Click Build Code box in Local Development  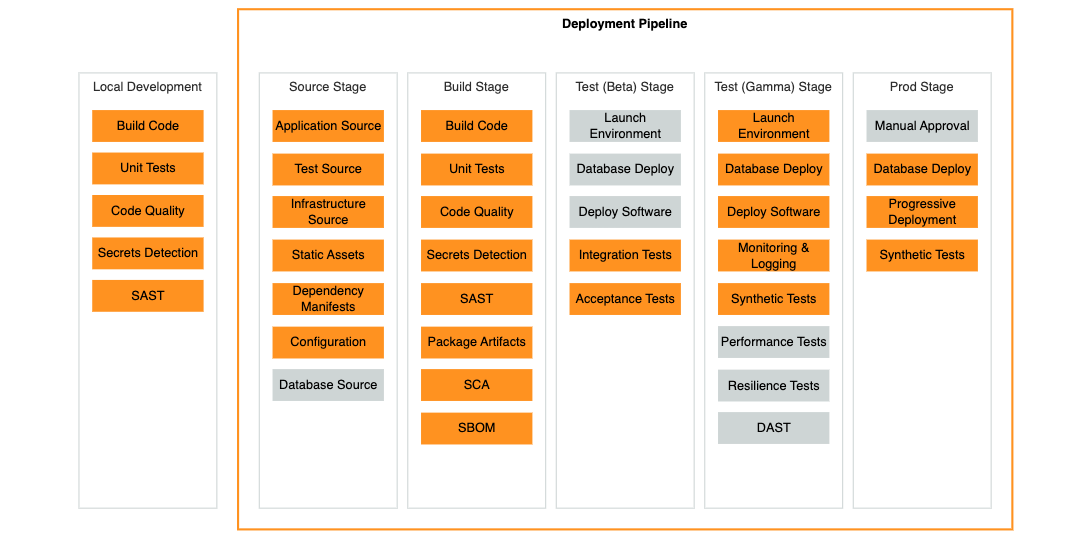147,126
